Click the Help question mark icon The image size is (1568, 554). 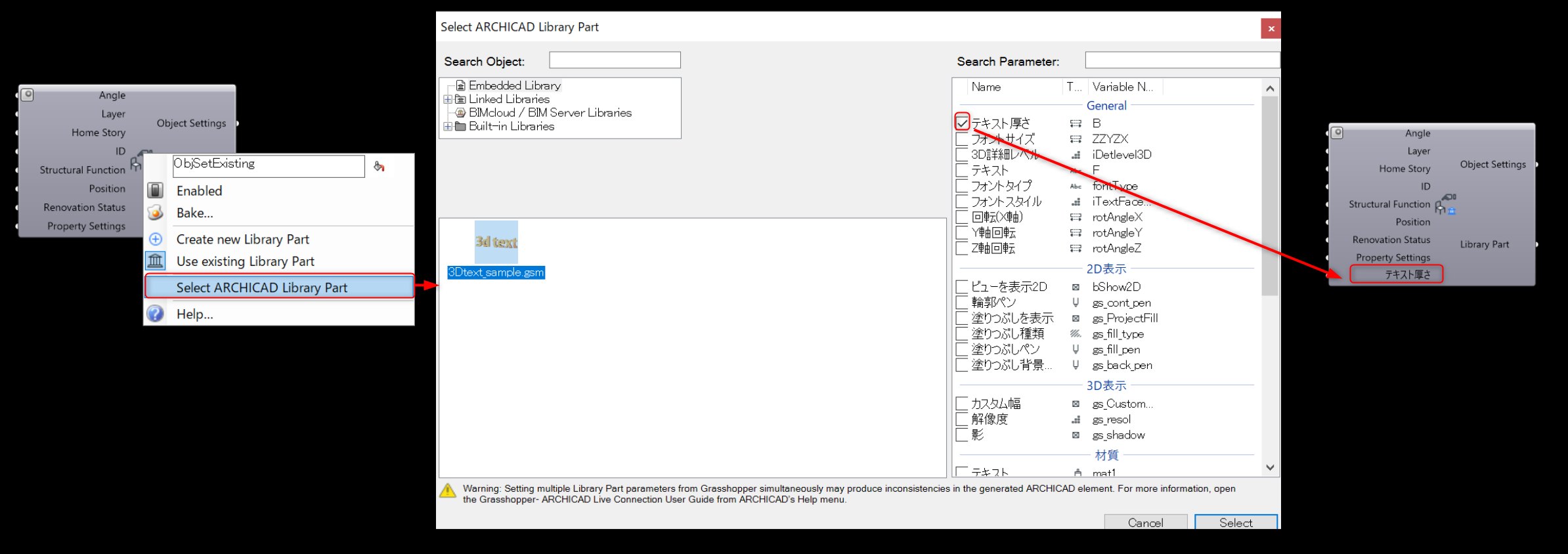(x=156, y=314)
